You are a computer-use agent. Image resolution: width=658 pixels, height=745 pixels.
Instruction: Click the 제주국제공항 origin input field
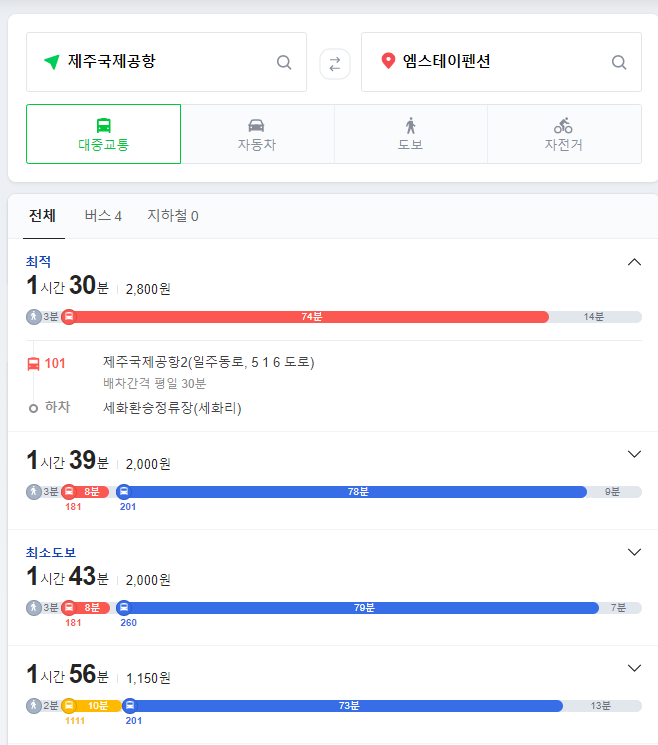166,62
